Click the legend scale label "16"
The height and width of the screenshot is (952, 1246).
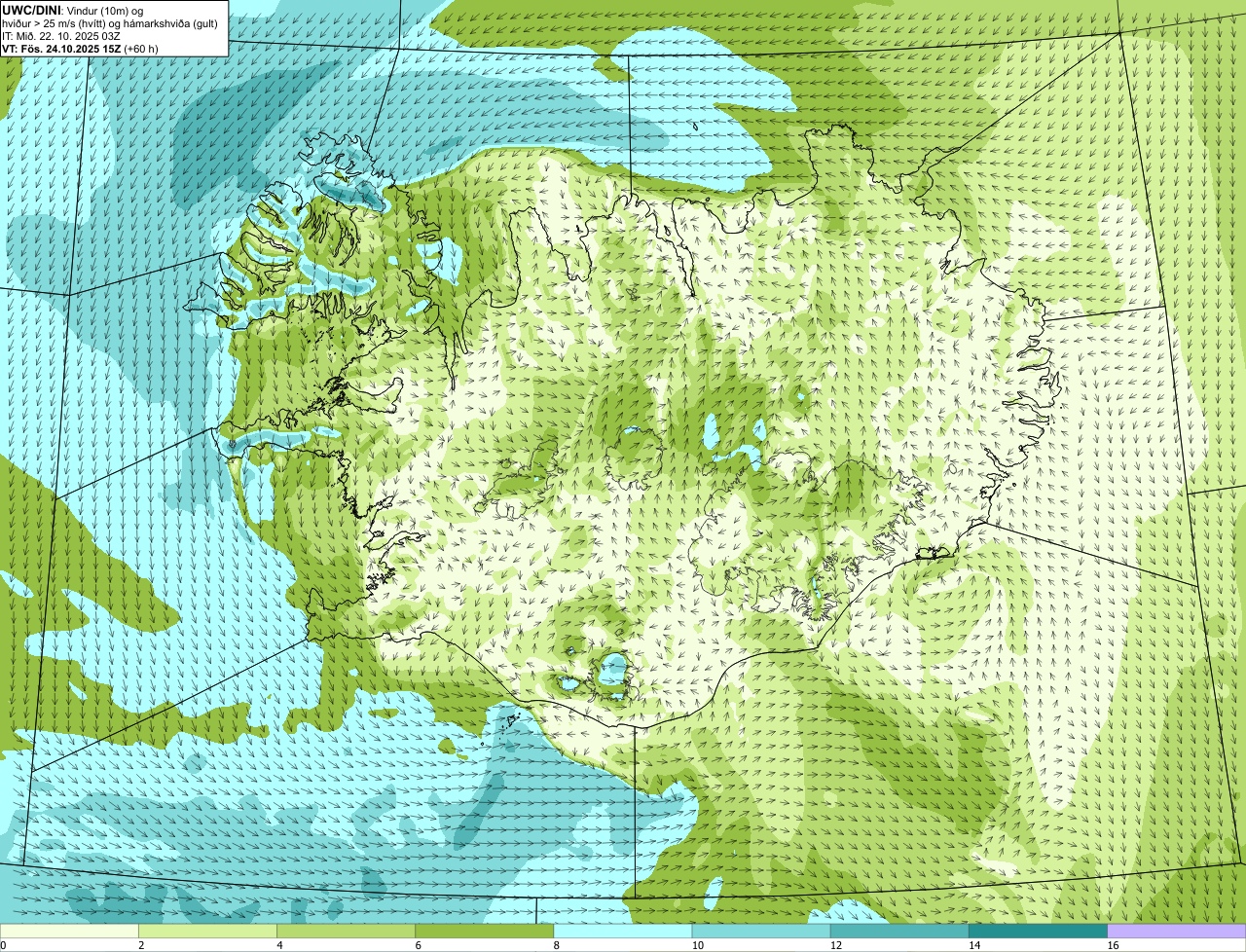click(x=1113, y=945)
